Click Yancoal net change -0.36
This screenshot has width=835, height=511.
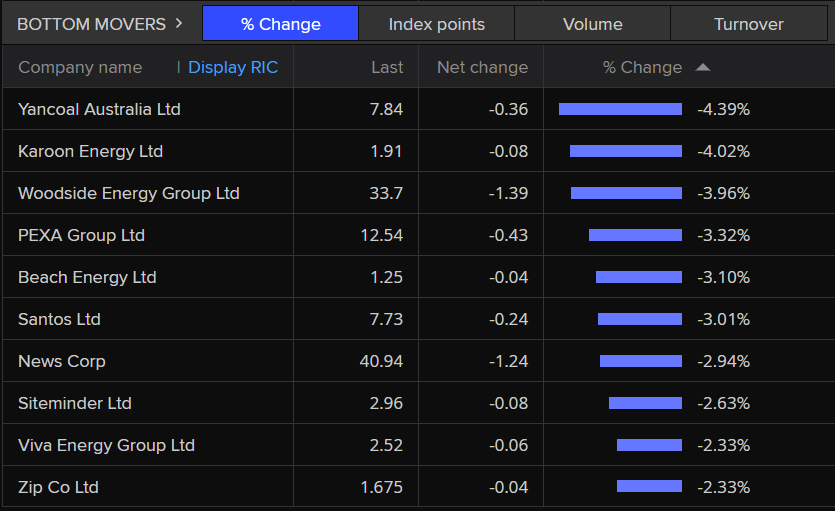coord(509,109)
